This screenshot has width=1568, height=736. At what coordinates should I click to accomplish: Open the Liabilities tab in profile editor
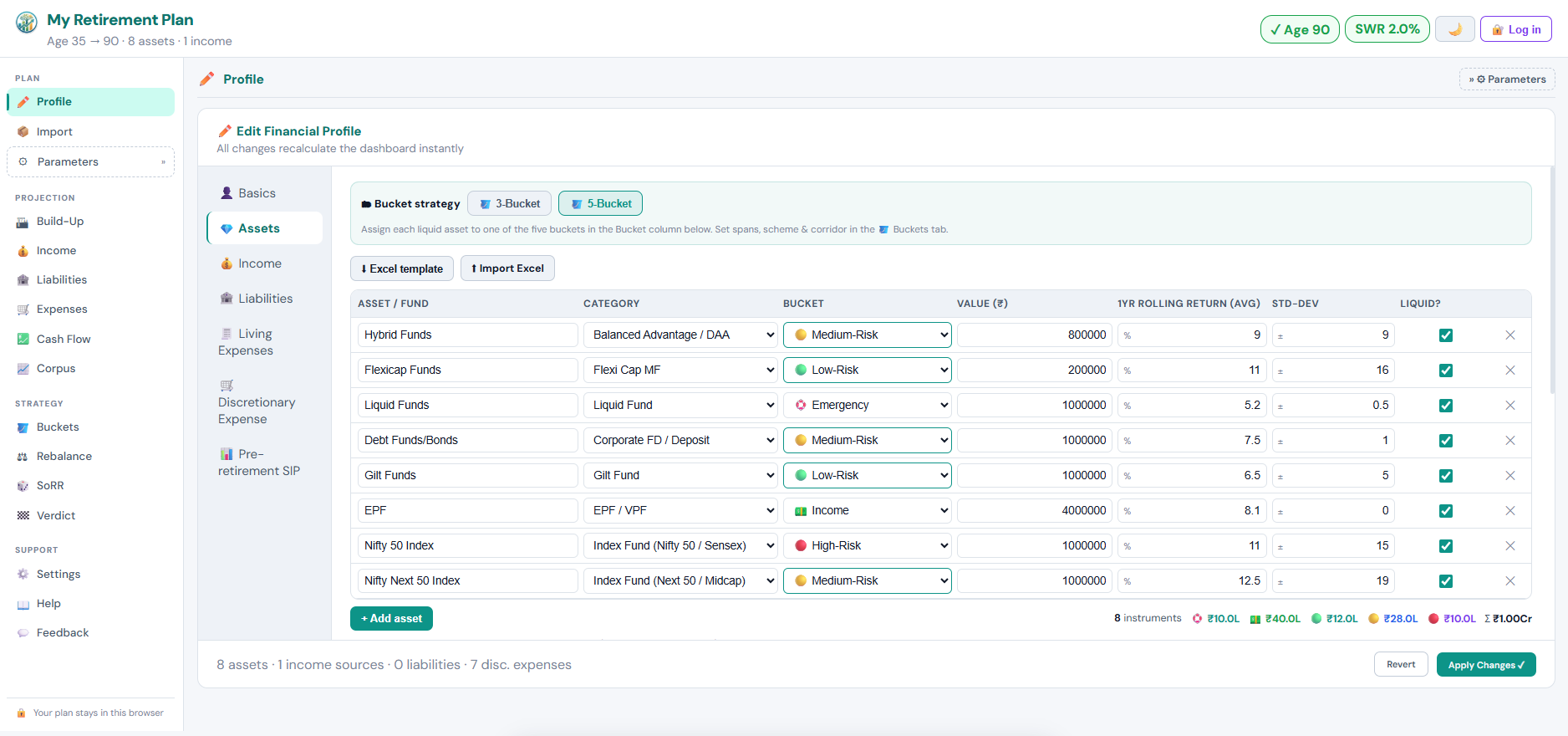pyautogui.click(x=264, y=299)
